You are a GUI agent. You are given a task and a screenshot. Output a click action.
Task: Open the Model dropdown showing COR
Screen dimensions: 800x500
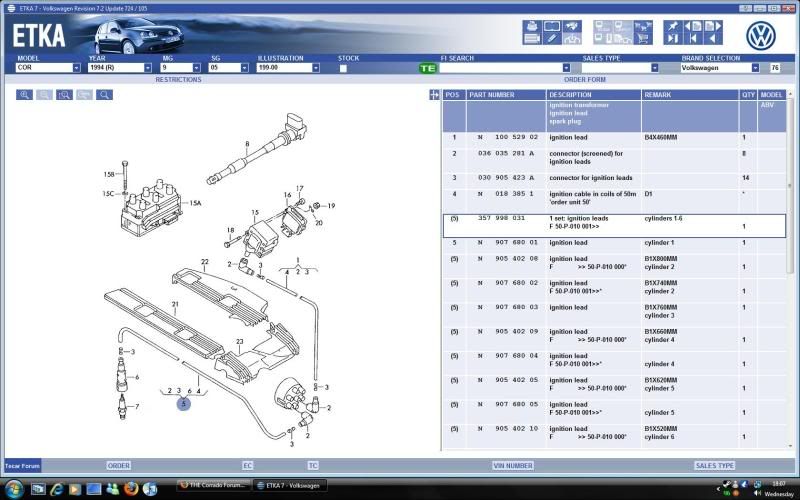[76, 68]
